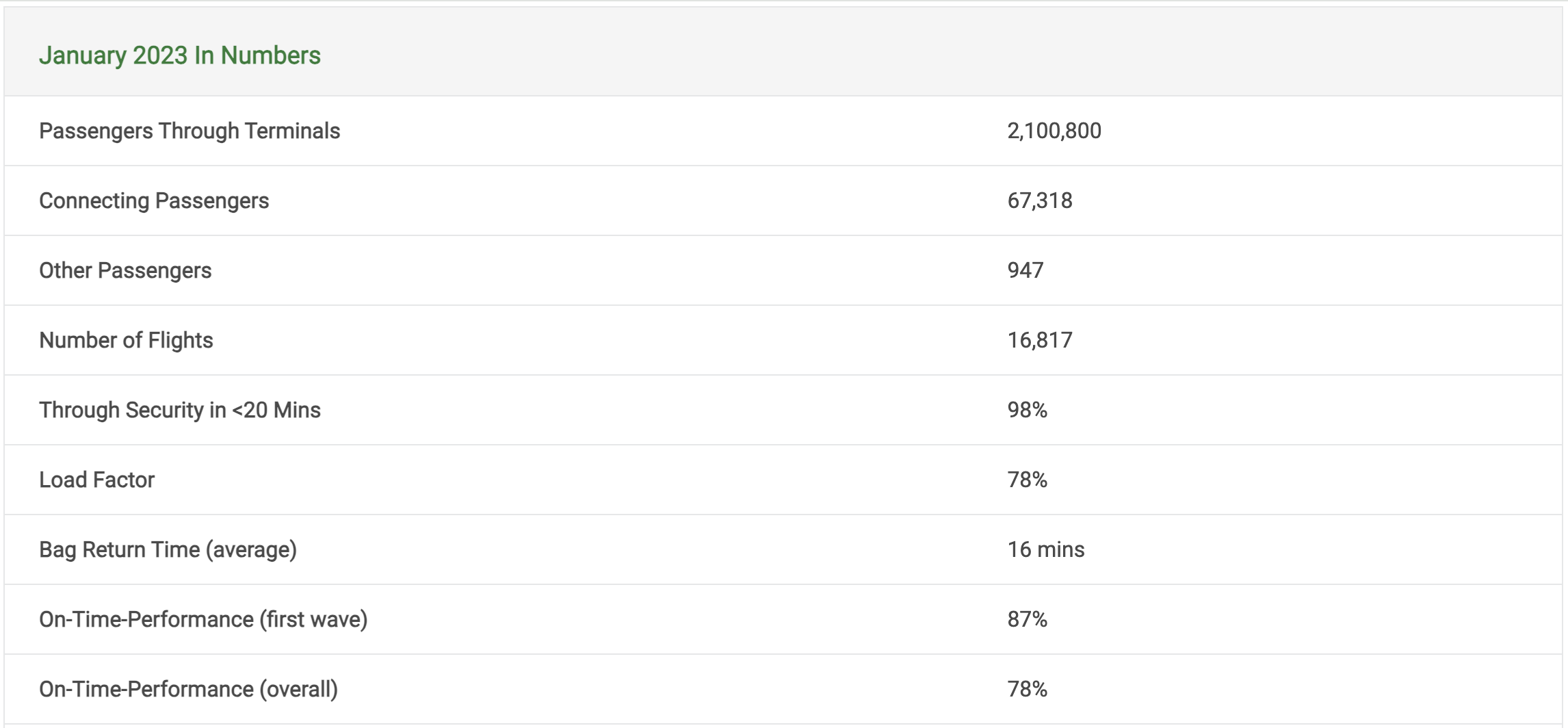
Task: Select the Load Factor row label
Action: [96, 480]
